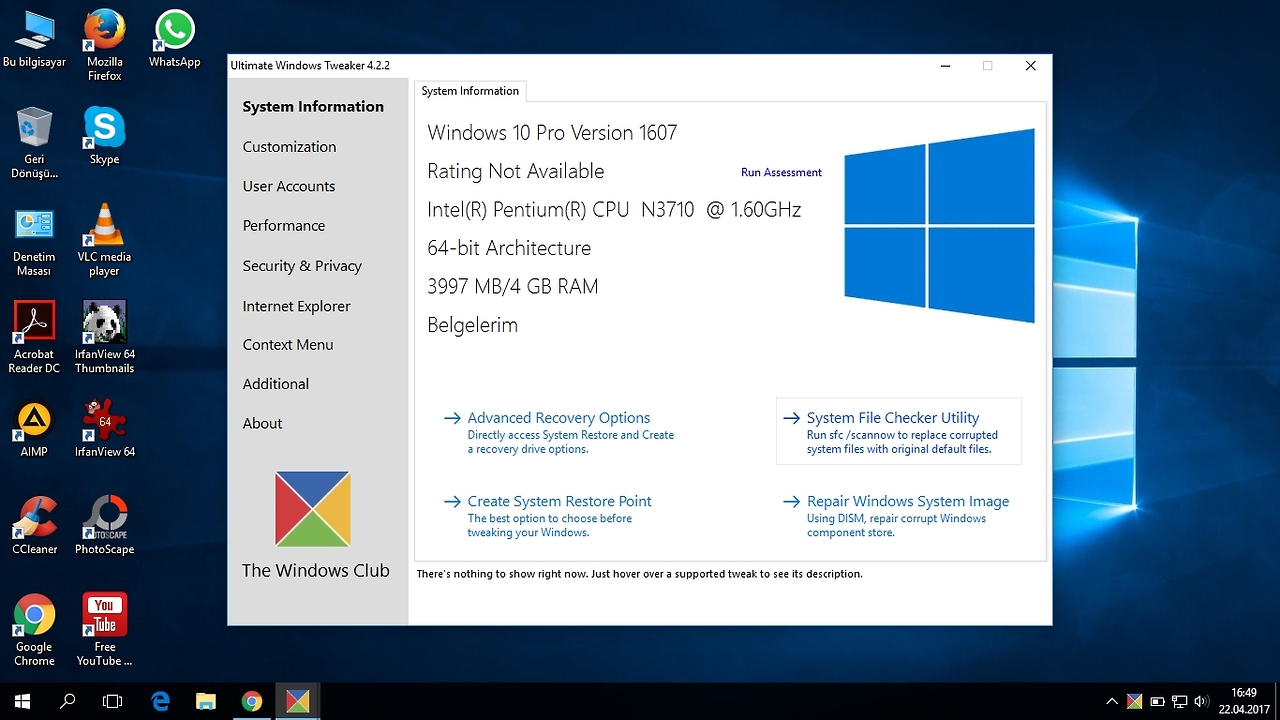
Task: Open the volume tray icon
Action: (1202, 702)
